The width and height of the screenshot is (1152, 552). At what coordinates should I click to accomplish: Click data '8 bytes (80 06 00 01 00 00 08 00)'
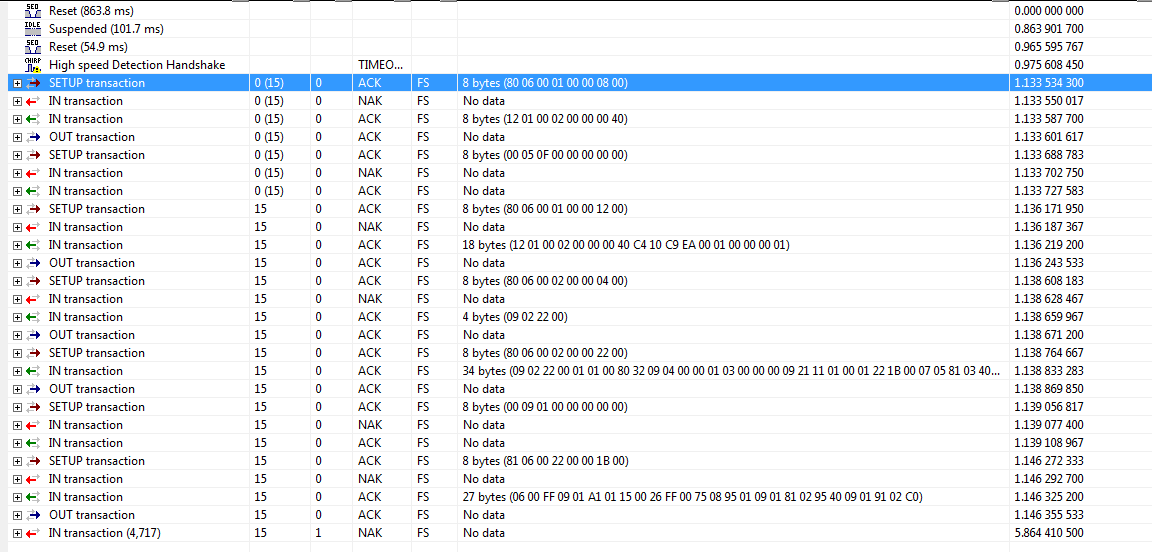click(x=545, y=83)
